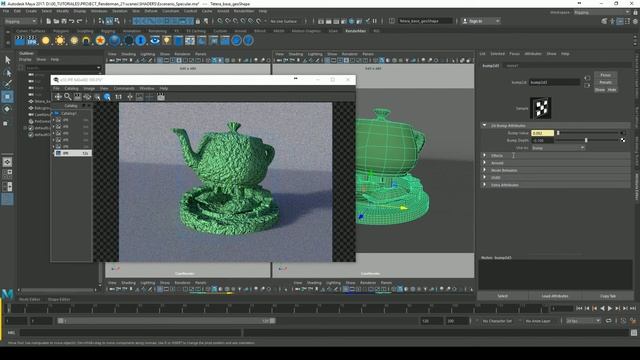This screenshot has height=360, width=640.
Task: Select the Paint Selection brush tool
Action: click(7, 84)
